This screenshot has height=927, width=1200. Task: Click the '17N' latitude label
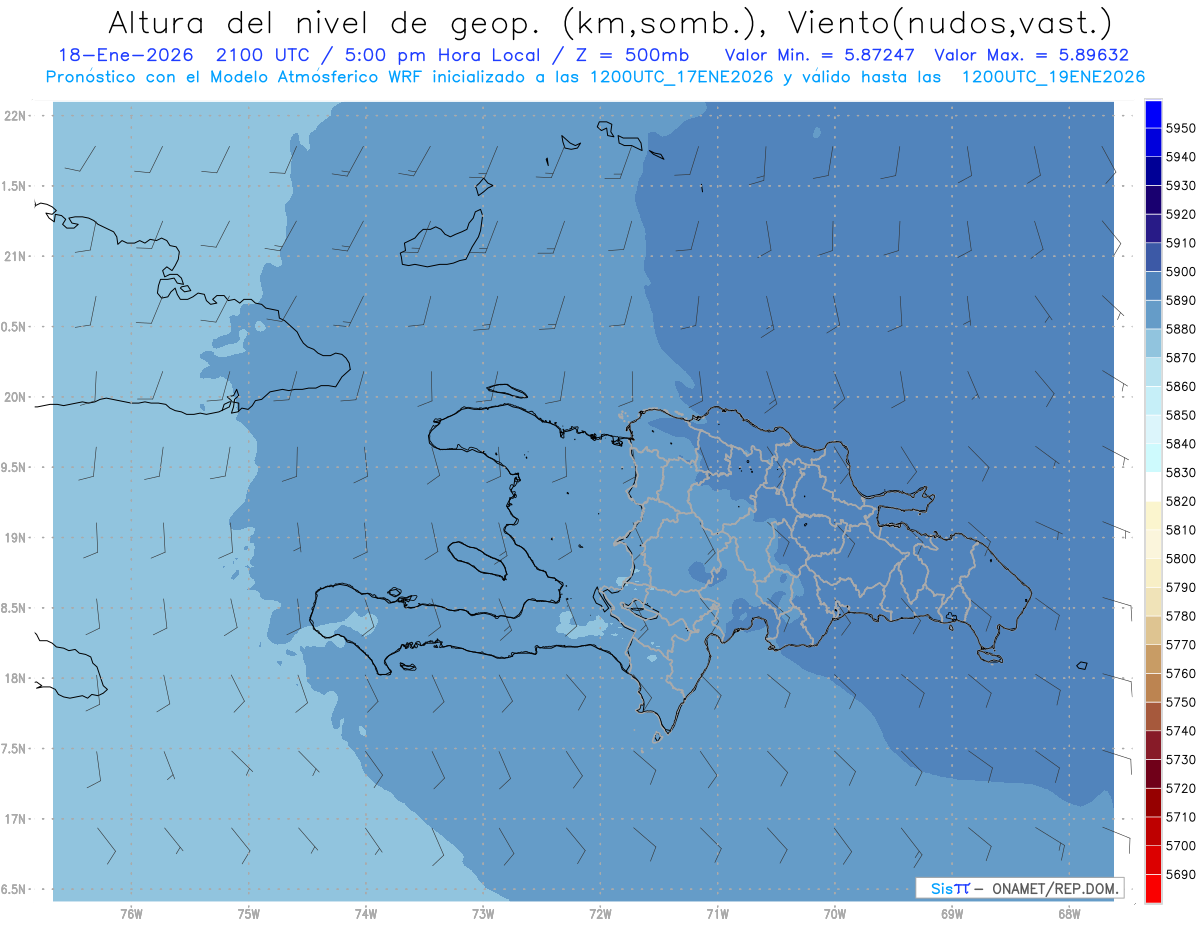pyautogui.click(x=15, y=819)
